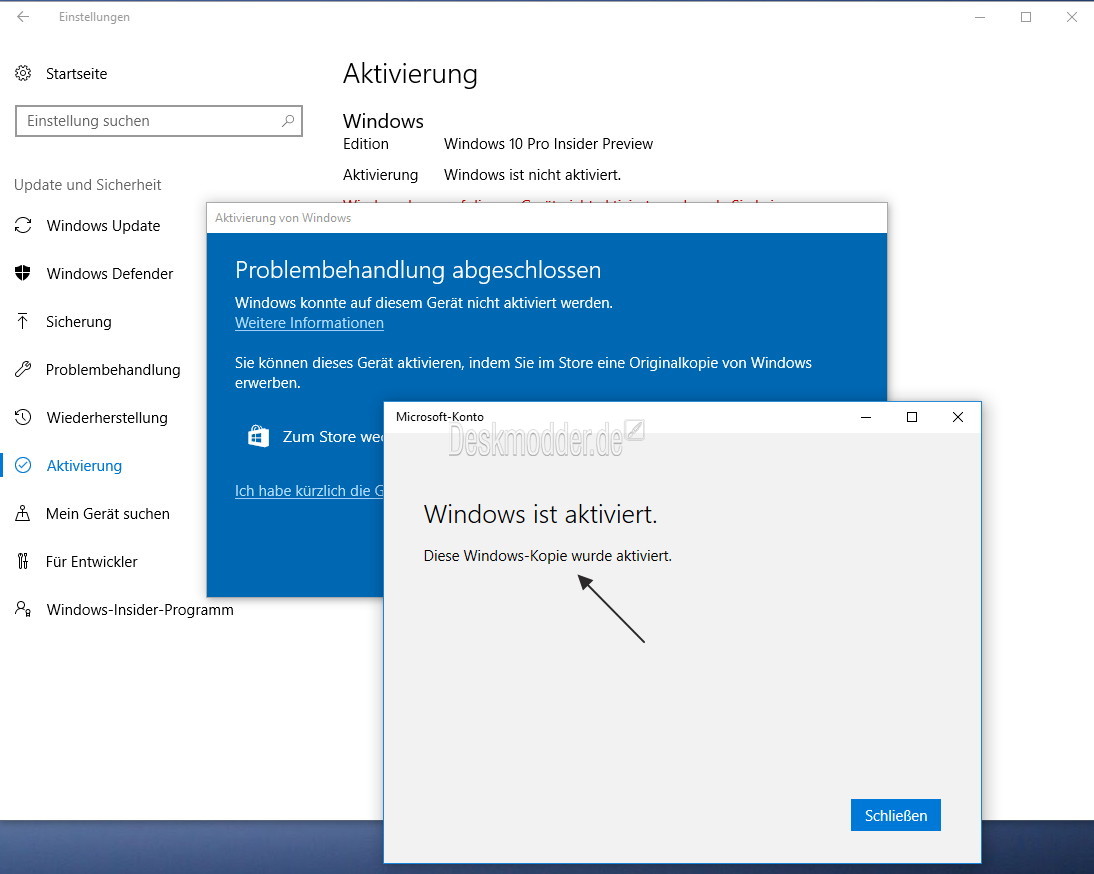Go to Startseite

pyautogui.click(x=76, y=74)
